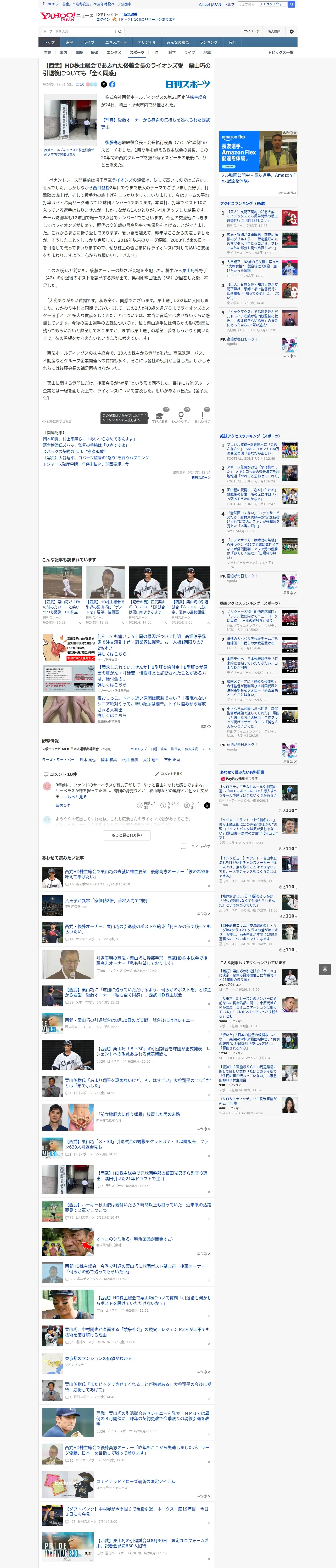React with 新しい視点 exclamation icon
Image resolution: width=336 pixels, height=1568 pixels.
point(203,415)
